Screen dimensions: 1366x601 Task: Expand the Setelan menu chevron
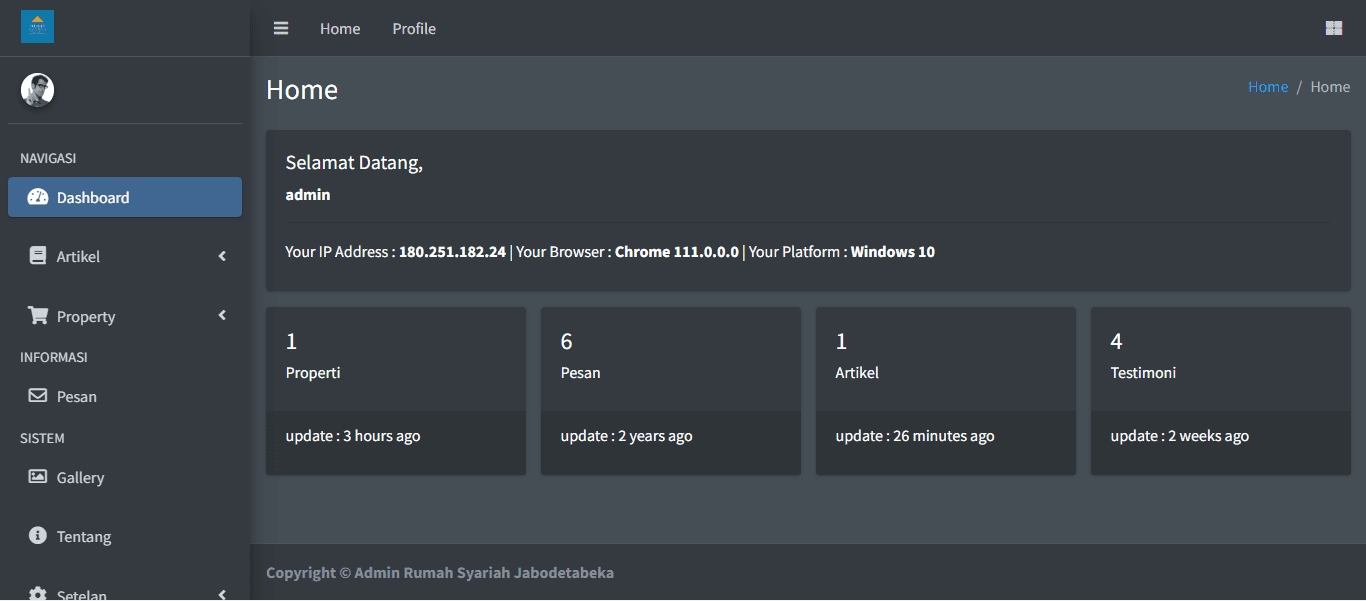pos(222,594)
